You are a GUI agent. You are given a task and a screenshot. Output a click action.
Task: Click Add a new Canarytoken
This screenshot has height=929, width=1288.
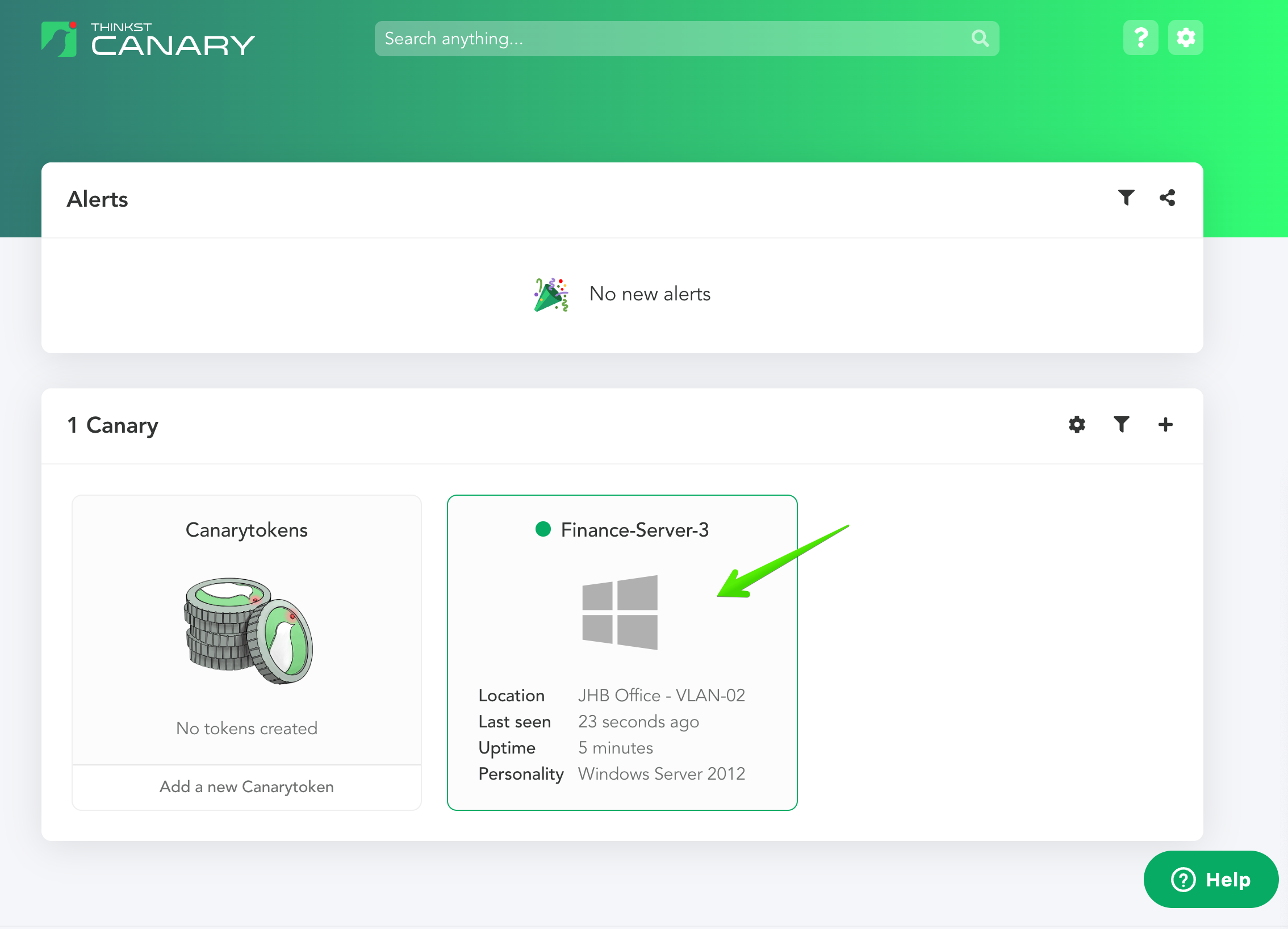point(246,786)
